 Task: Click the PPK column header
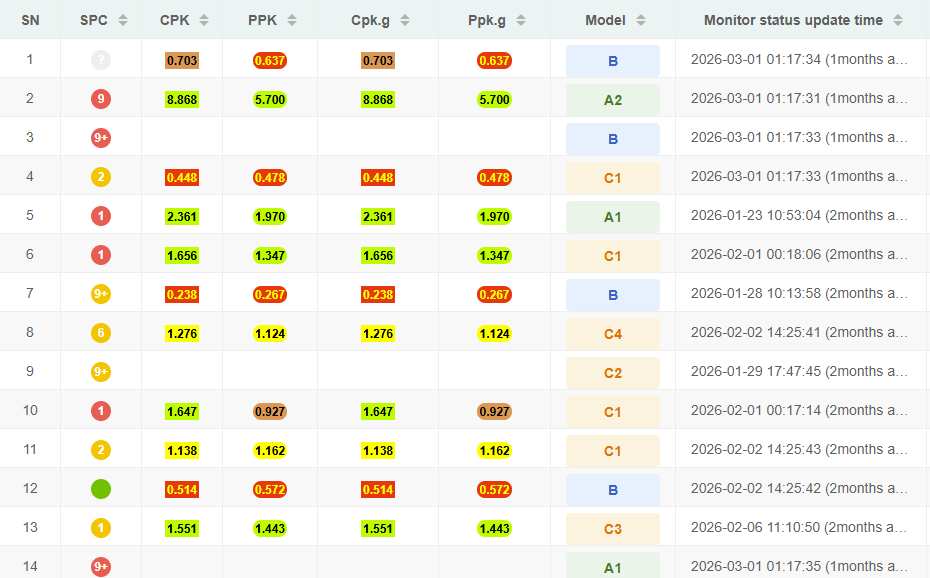[262, 20]
